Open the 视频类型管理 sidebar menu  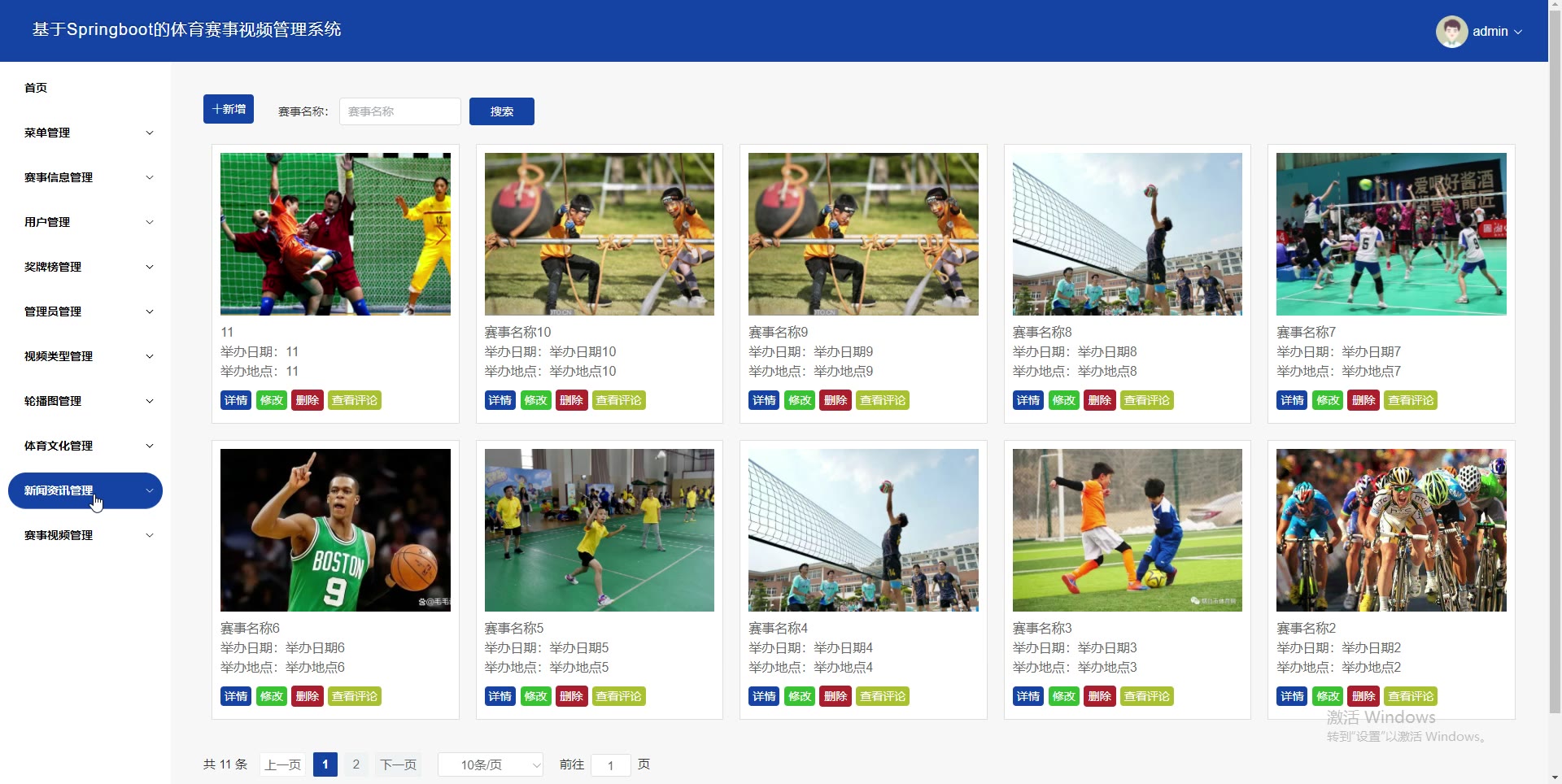click(85, 356)
